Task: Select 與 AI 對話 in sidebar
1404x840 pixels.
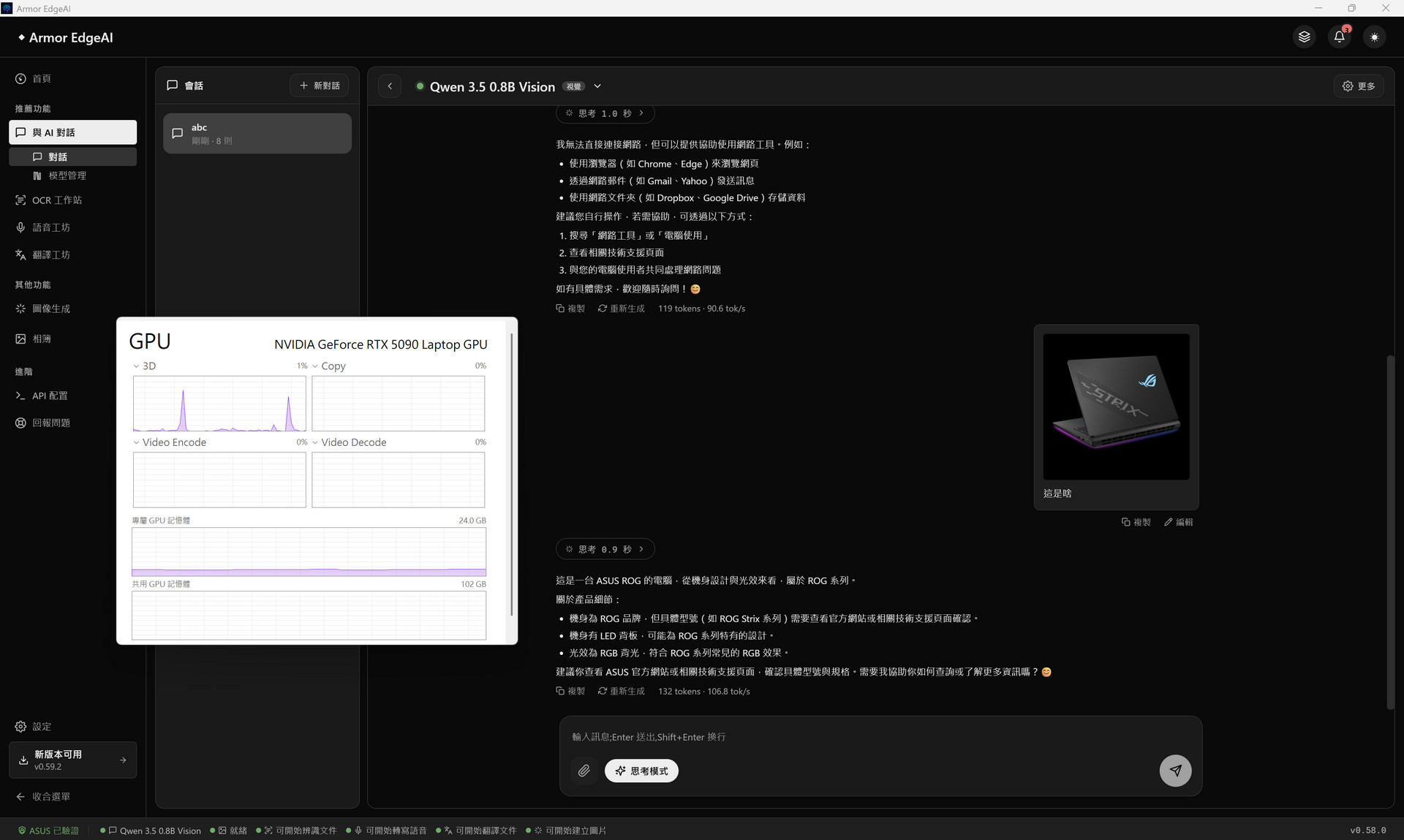Action: pyautogui.click(x=73, y=132)
